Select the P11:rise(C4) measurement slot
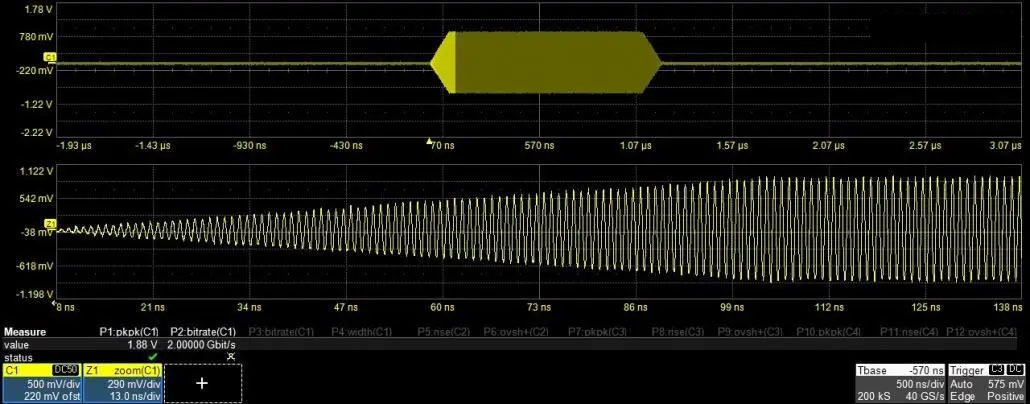1030x404 pixels. 909,332
